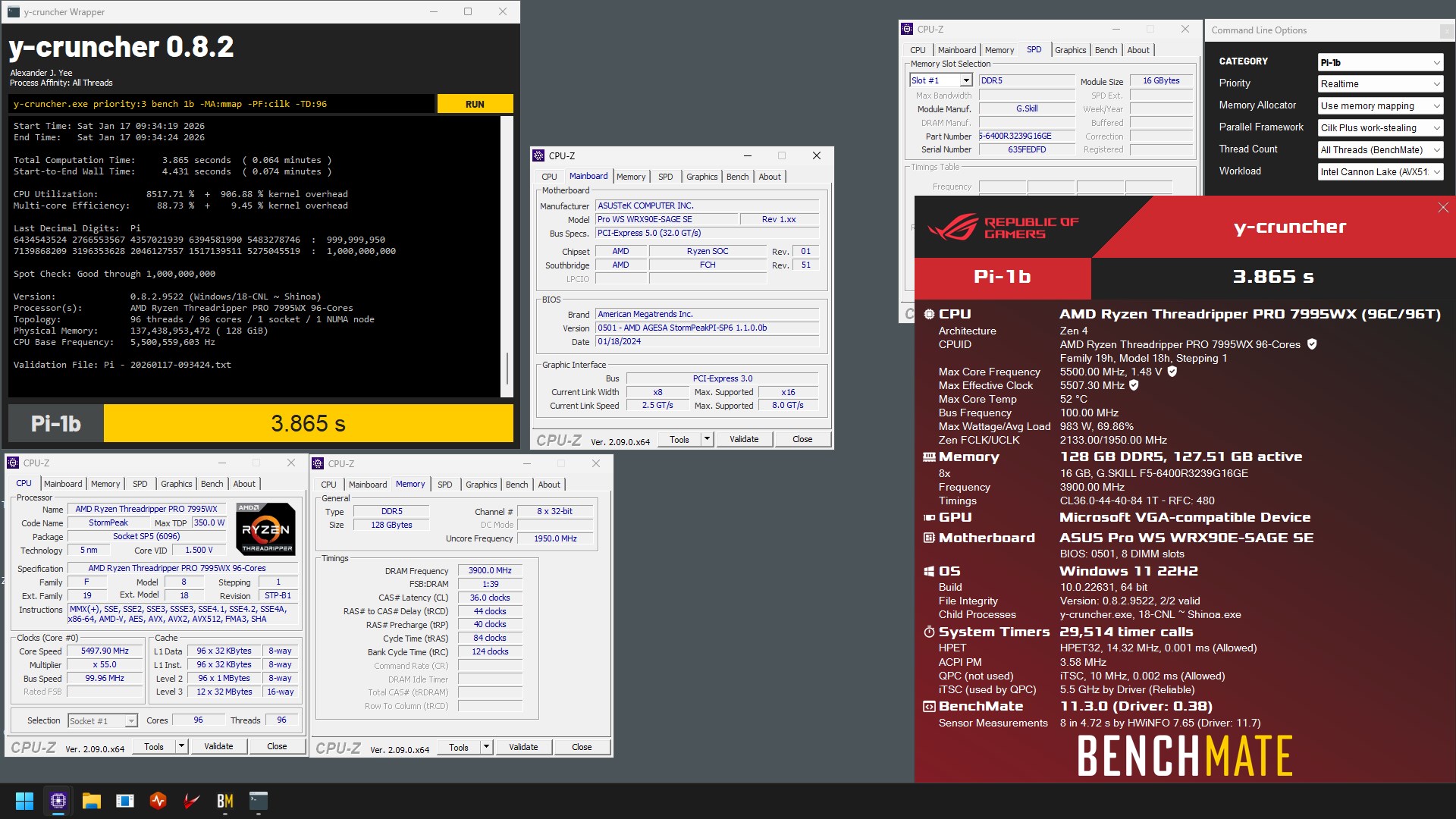Click the OS Windows-logo icon in BenchMate
Screen dimensions: 1456x819
[929, 571]
